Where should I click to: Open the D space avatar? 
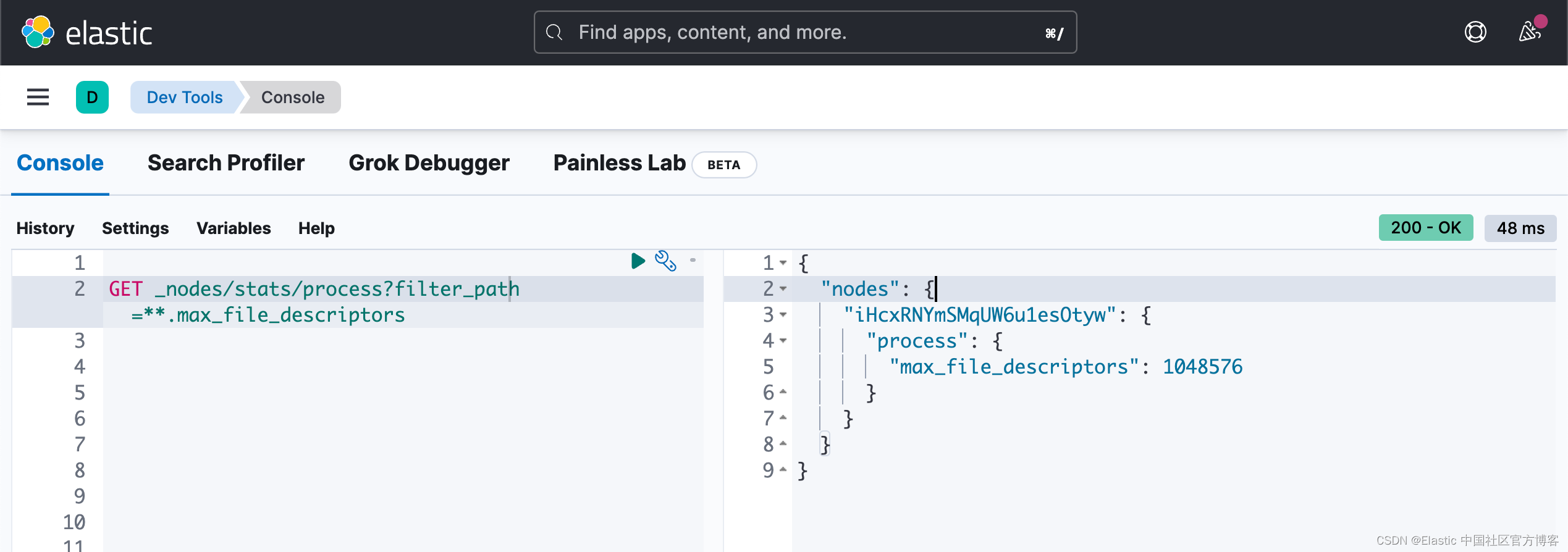[x=92, y=97]
